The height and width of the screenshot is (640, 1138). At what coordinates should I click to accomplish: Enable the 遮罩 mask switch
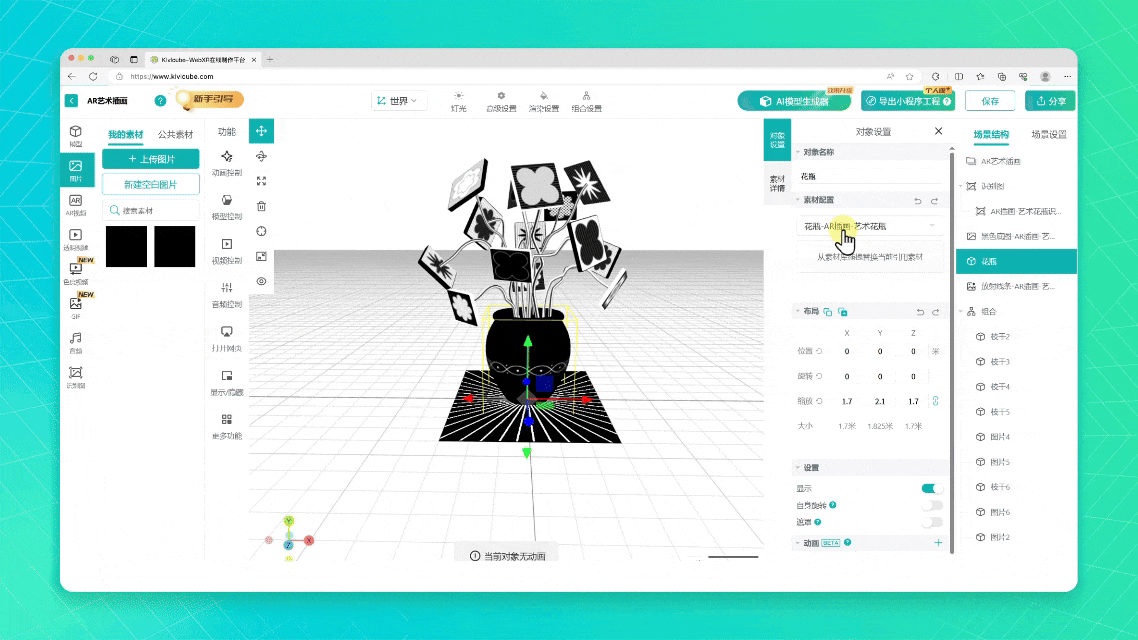pyautogui.click(x=931, y=522)
